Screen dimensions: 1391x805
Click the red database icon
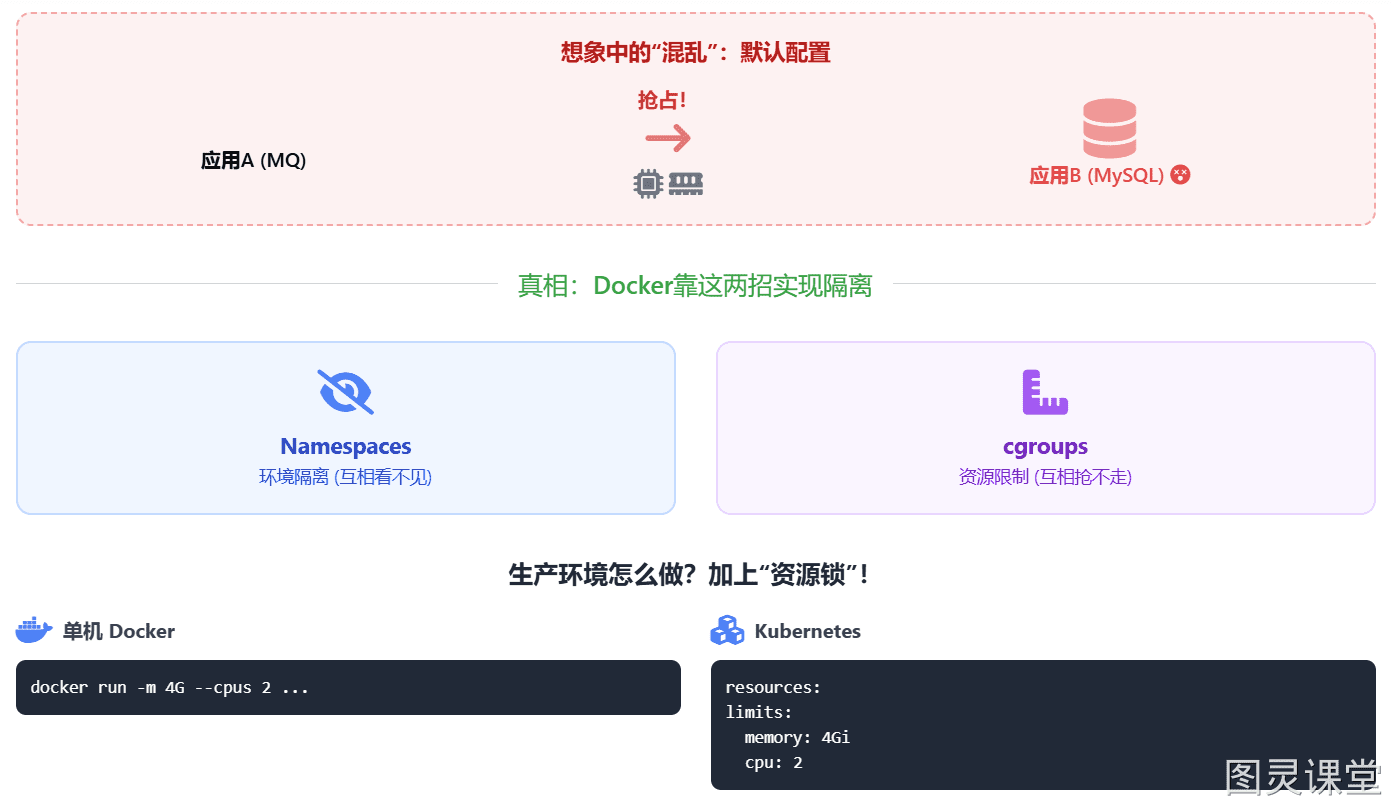coord(1109,128)
